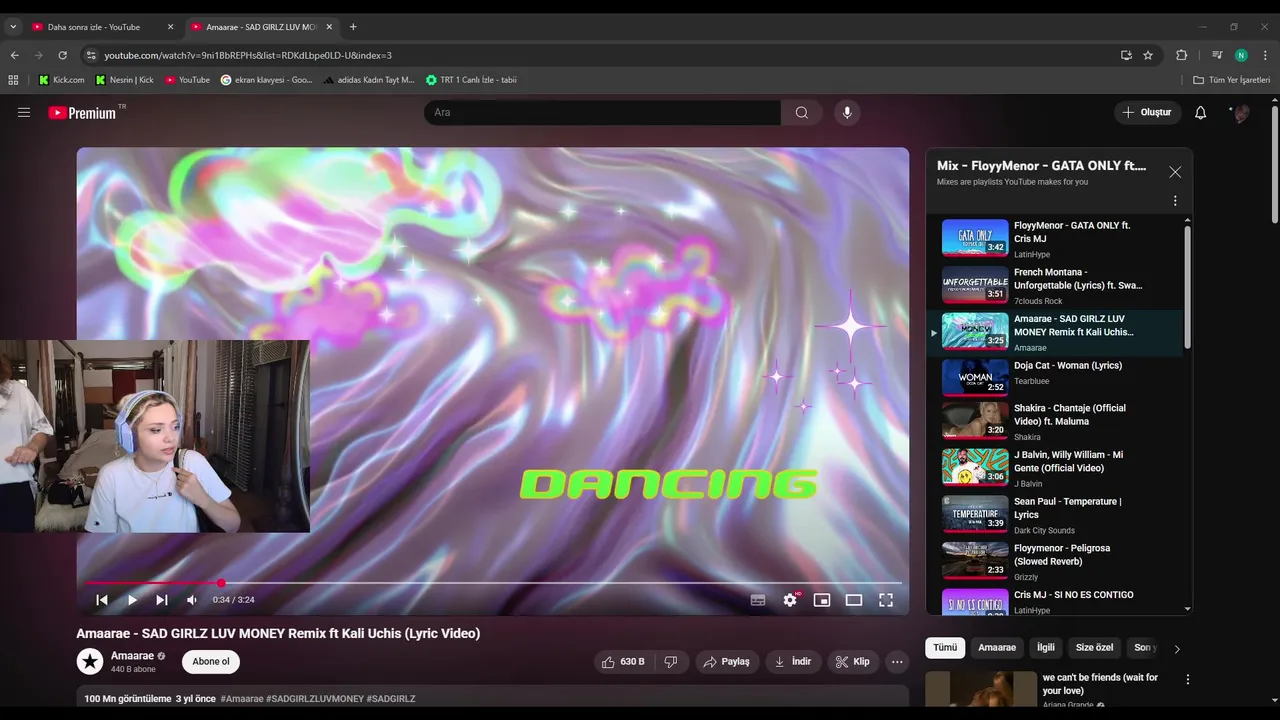The width and height of the screenshot is (1280, 720).
Task: Go back in browser history
Action: [x=14, y=55]
